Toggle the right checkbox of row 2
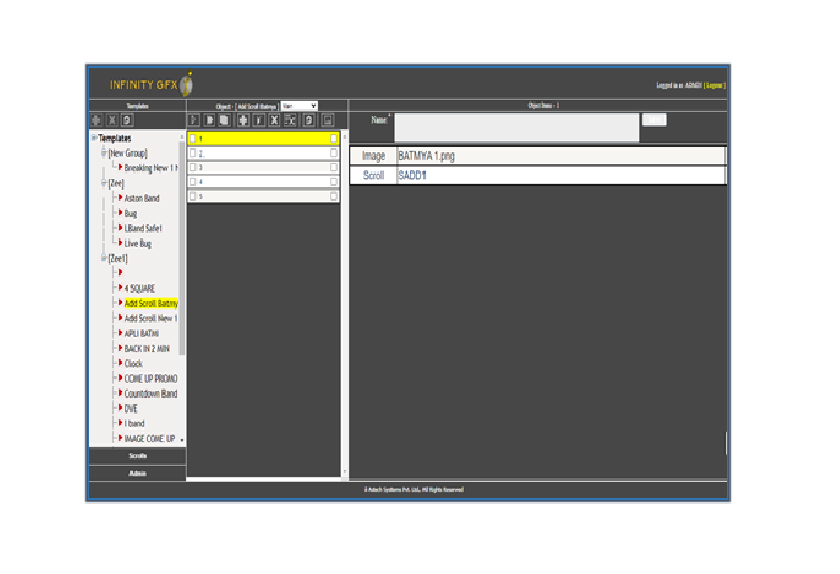The height and width of the screenshot is (574, 840). point(334,154)
